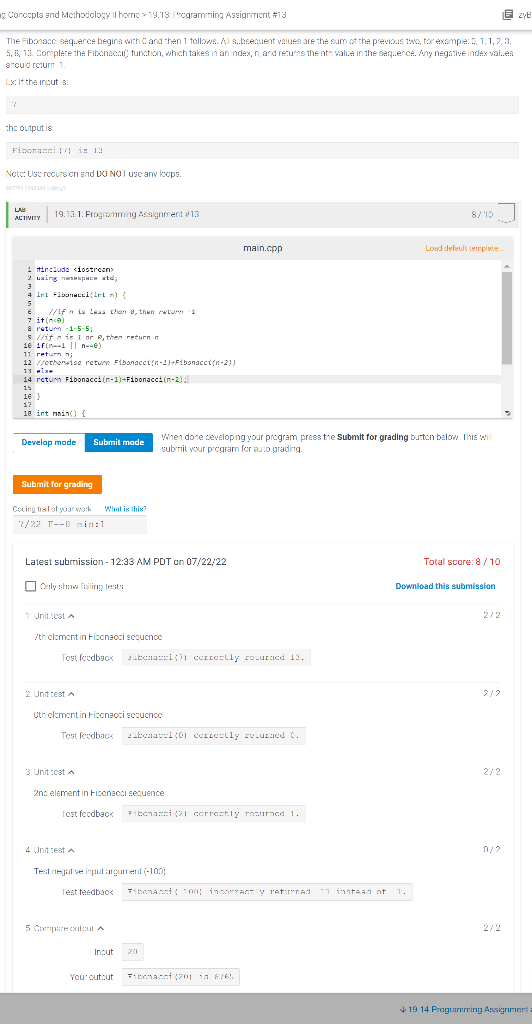
Task: Click '7th element in Fibonacci sequence' description
Action: 97,636
